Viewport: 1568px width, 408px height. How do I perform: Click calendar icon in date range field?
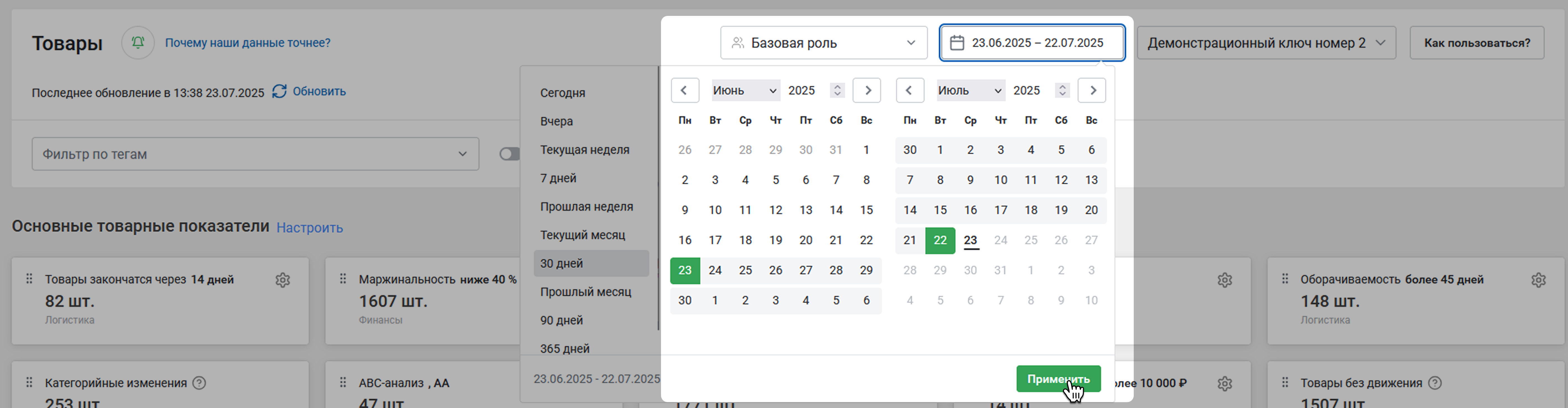957,43
